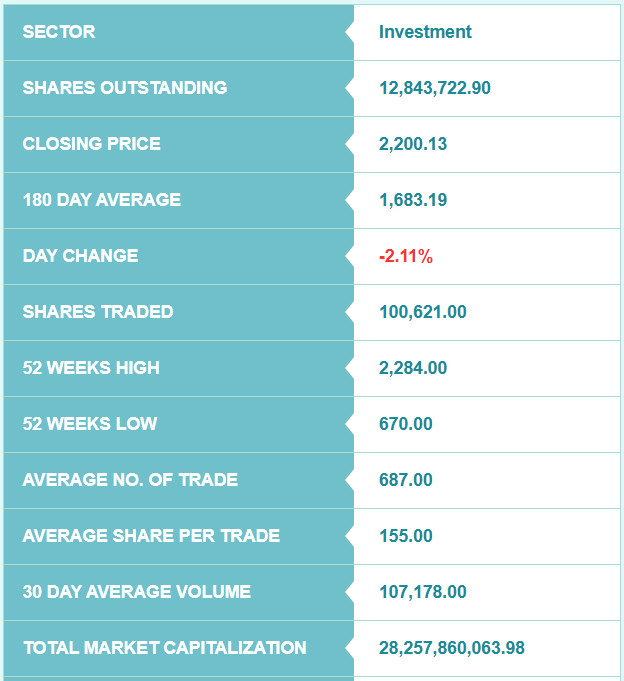Click the SECTOR label cell
624x681 pixels.
pos(178,32)
